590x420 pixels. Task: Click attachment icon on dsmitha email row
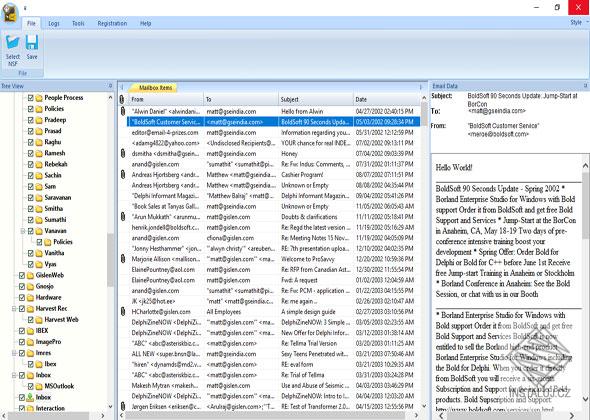pyautogui.click(x=123, y=154)
